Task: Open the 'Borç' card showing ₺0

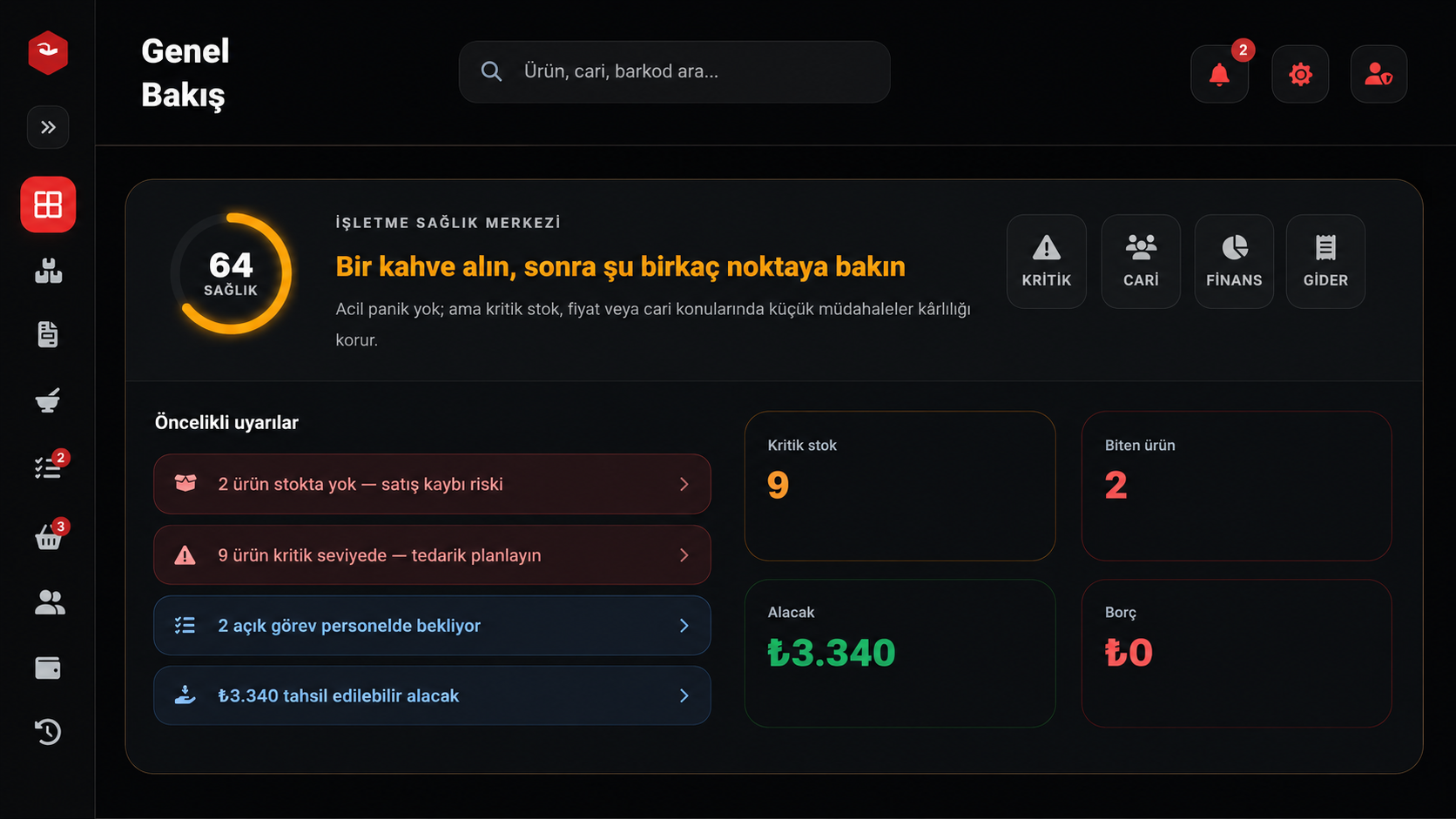Action: point(1237,654)
